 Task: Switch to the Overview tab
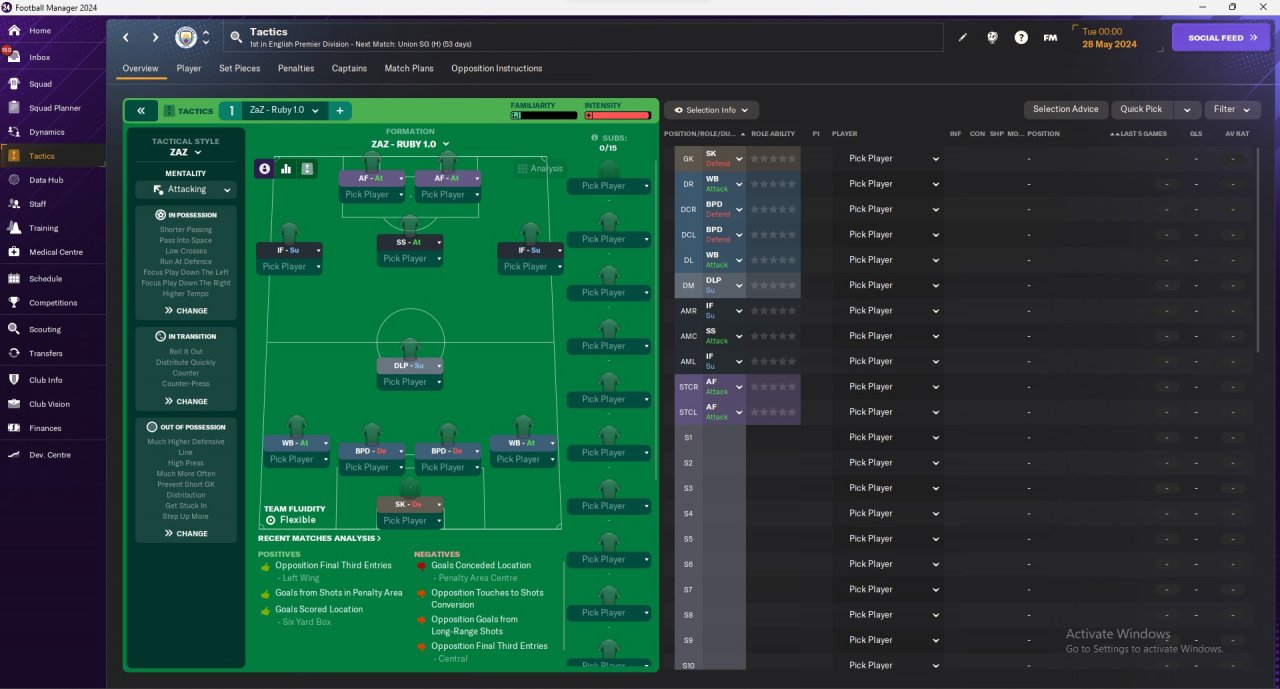tap(140, 69)
